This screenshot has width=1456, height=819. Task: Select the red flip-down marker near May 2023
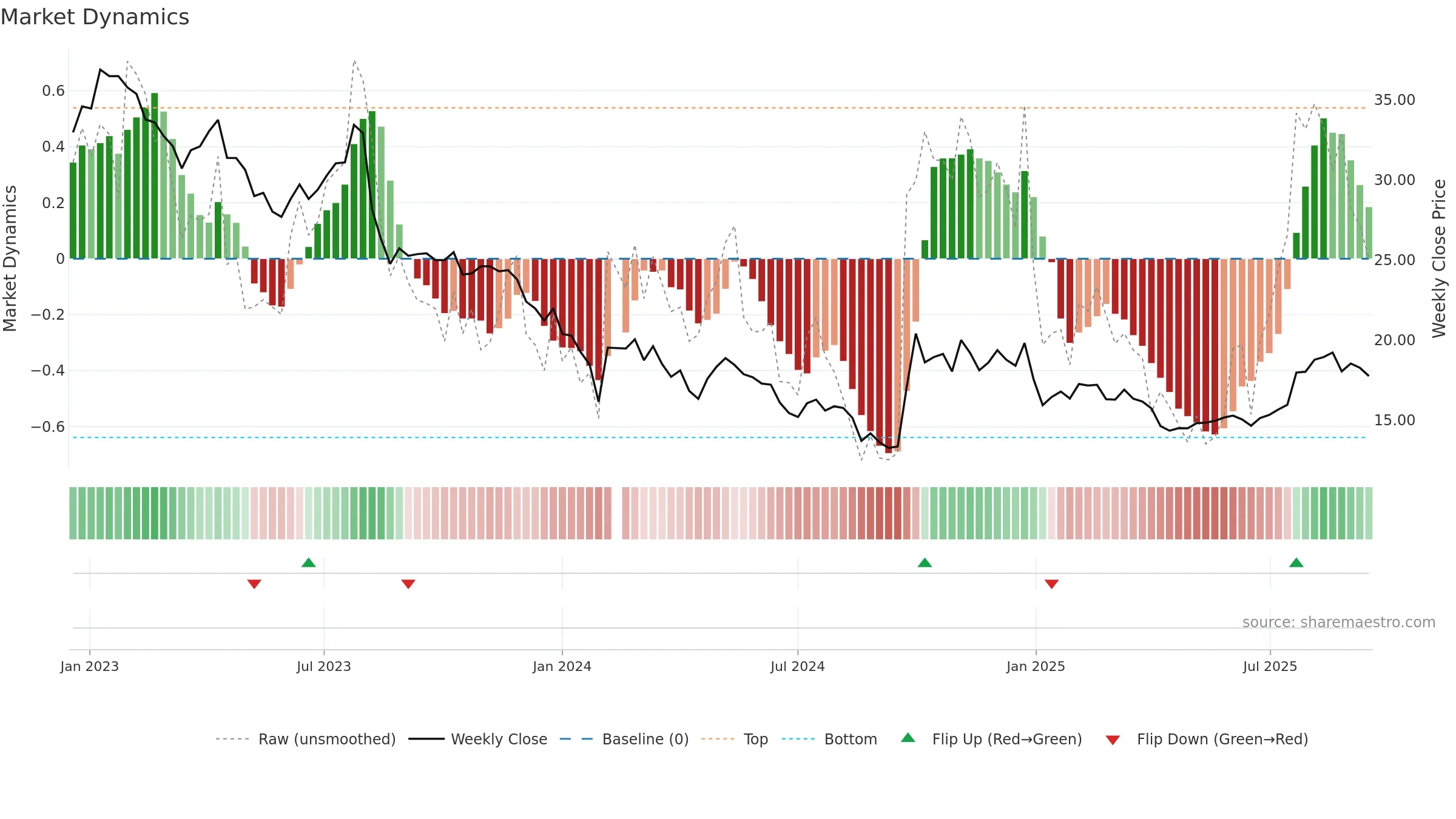coord(254,584)
